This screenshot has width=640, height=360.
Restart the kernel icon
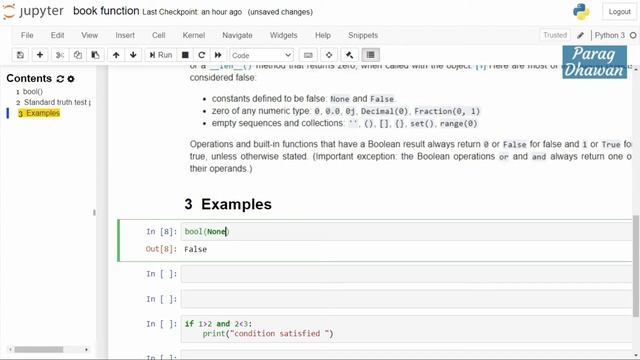point(201,55)
